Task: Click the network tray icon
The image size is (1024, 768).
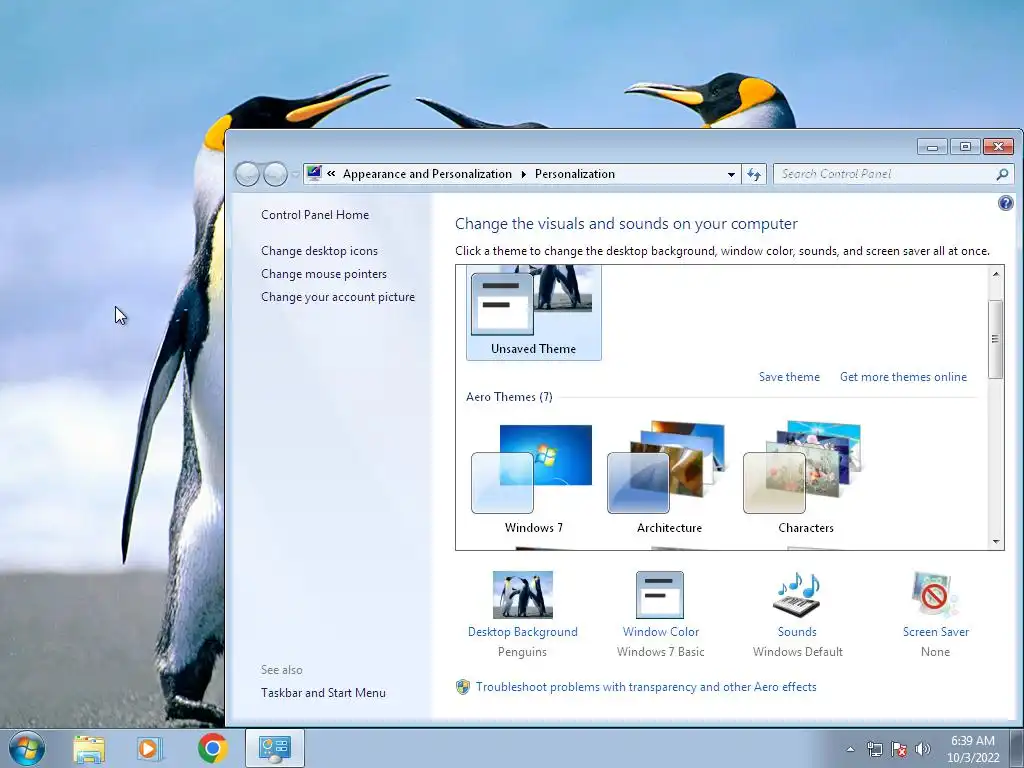Action: tap(874, 749)
